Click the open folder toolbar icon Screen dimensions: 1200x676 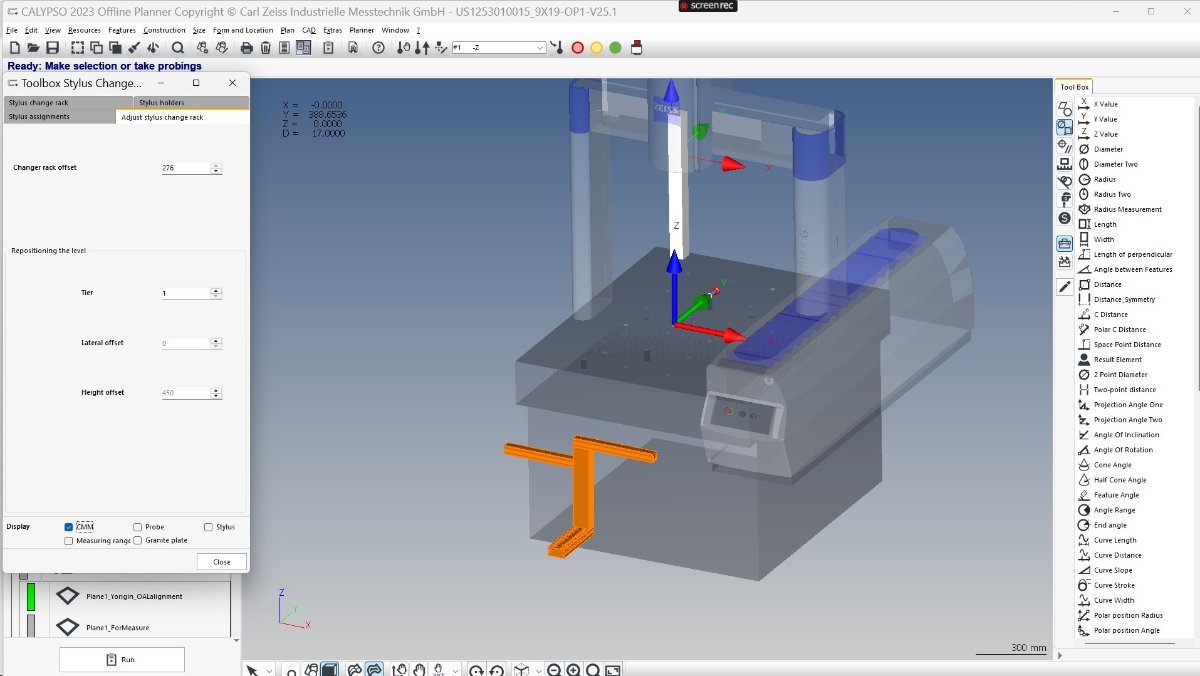(33, 47)
